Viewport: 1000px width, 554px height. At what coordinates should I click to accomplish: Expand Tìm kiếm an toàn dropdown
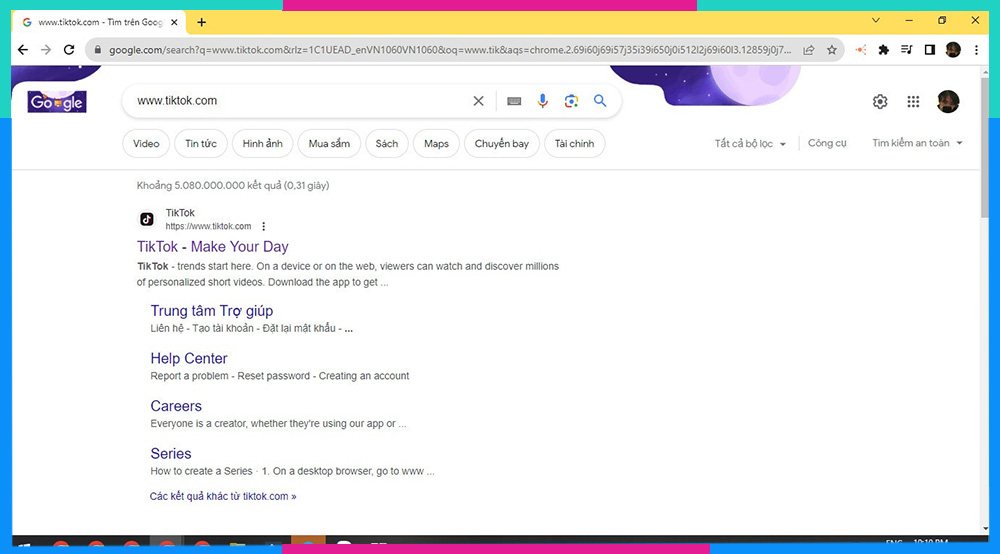[x=917, y=143]
